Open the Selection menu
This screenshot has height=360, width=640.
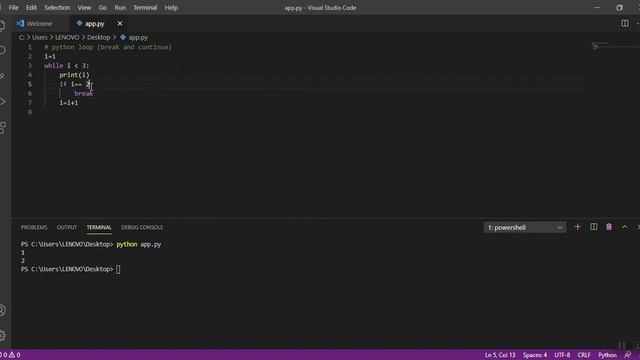click(57, 7)
